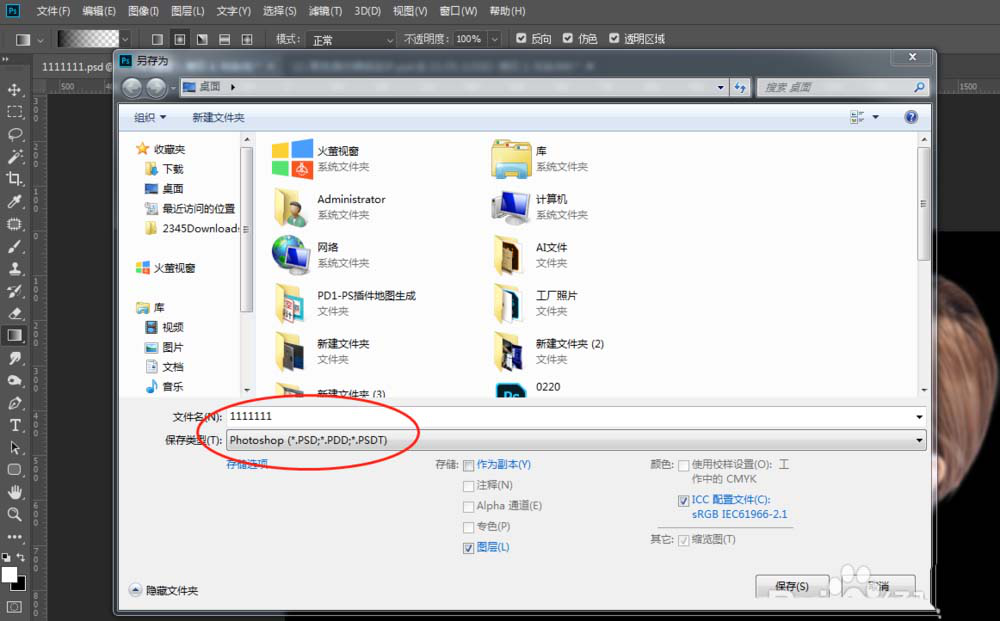
Task: Pick the Magic Wand tool
Action: coord(15,157)
